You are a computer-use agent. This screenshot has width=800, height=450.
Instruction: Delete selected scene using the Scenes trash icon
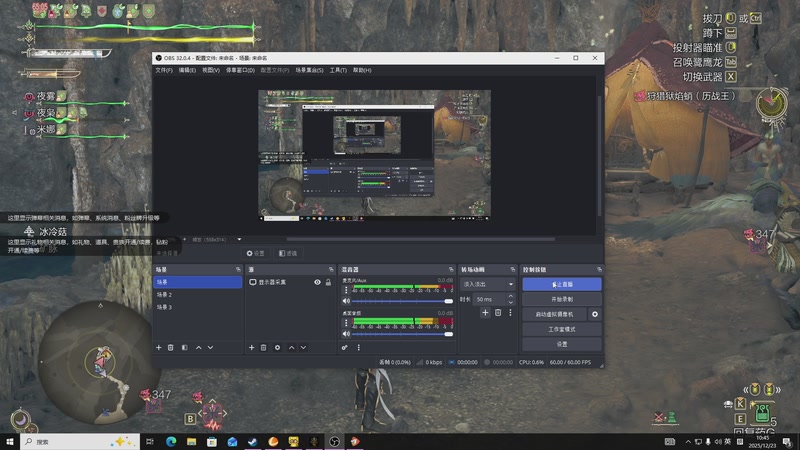[x=170, y=347]
